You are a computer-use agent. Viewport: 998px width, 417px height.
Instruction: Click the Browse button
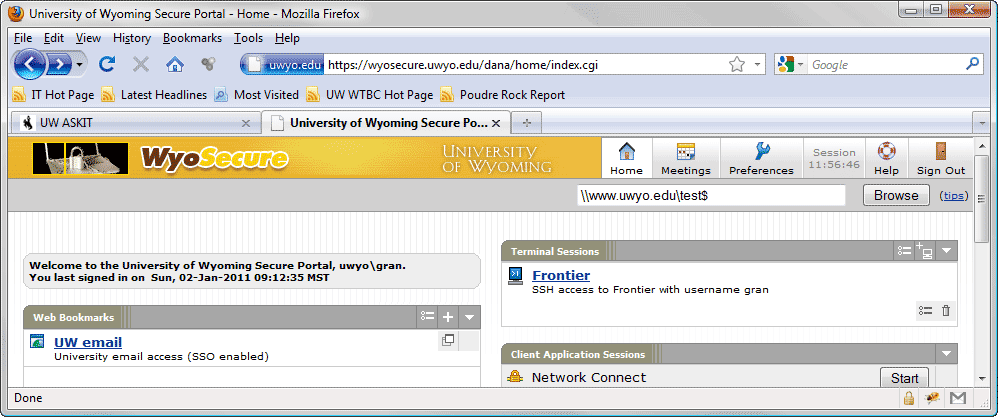(896, 195)
